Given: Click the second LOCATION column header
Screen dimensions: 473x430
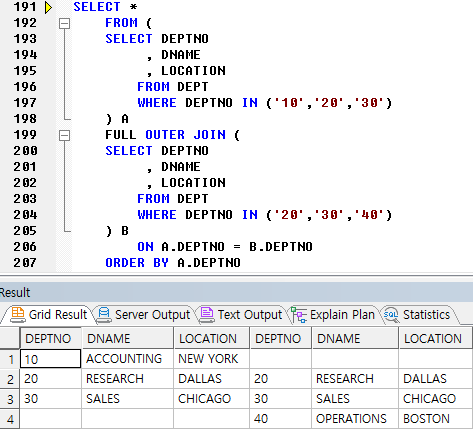Looking at the screenshot, I should point(435,338).
